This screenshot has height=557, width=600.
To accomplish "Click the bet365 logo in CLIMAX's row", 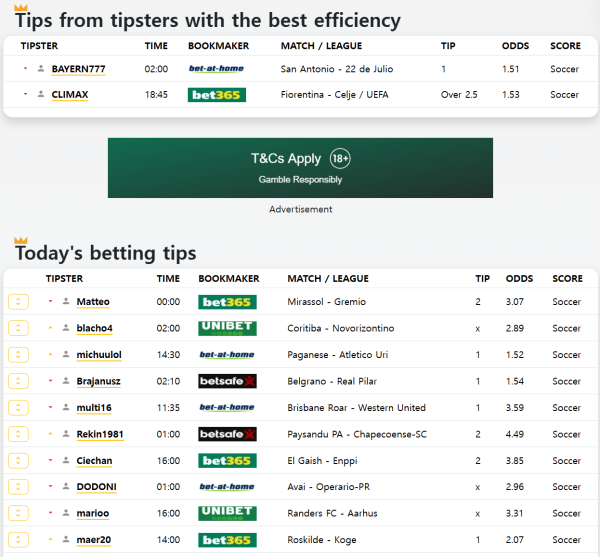I will click(216, 95).
